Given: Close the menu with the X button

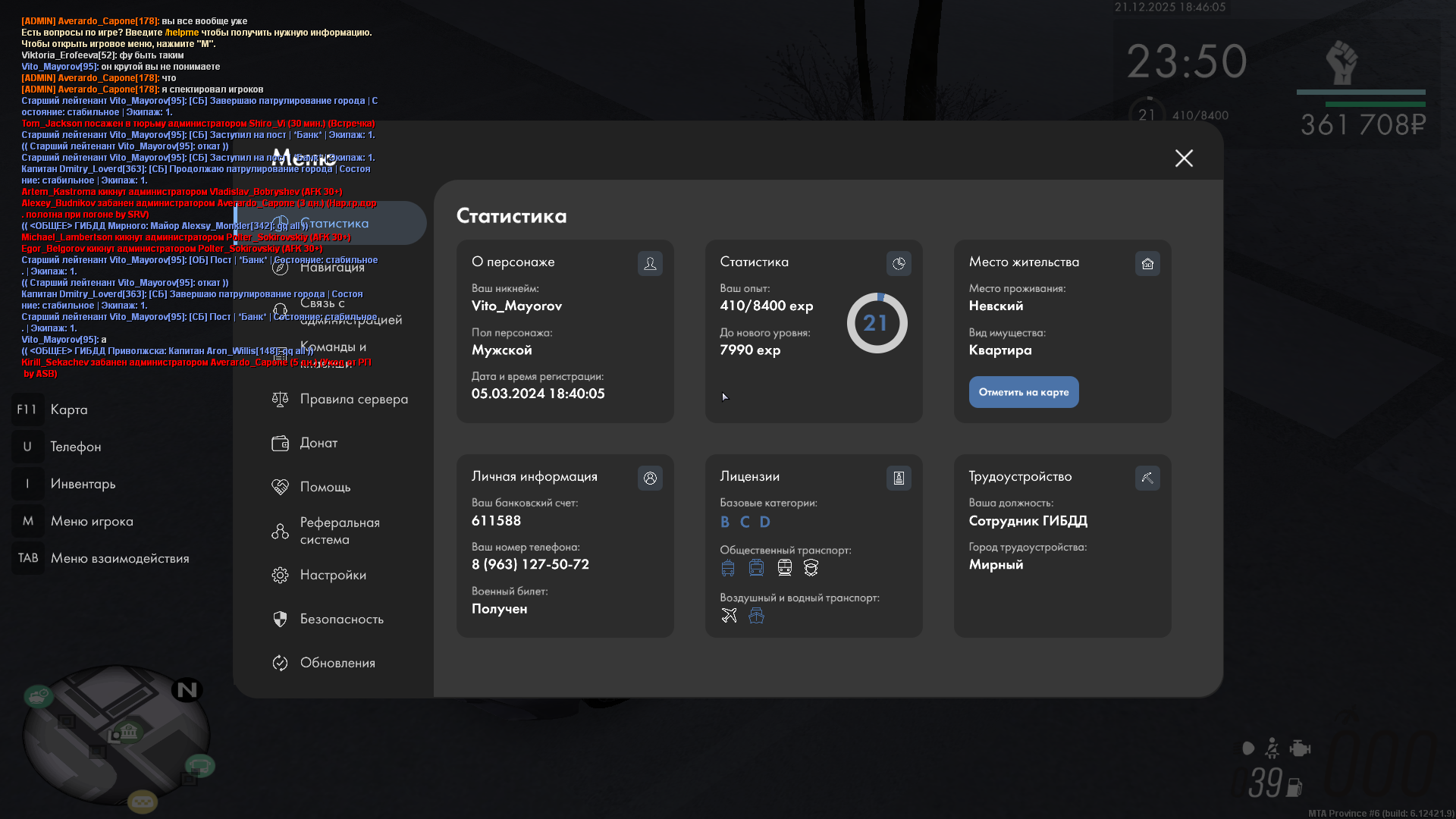Looking at the screenshot, I should pyautogui.click(x=1184, y=158).
